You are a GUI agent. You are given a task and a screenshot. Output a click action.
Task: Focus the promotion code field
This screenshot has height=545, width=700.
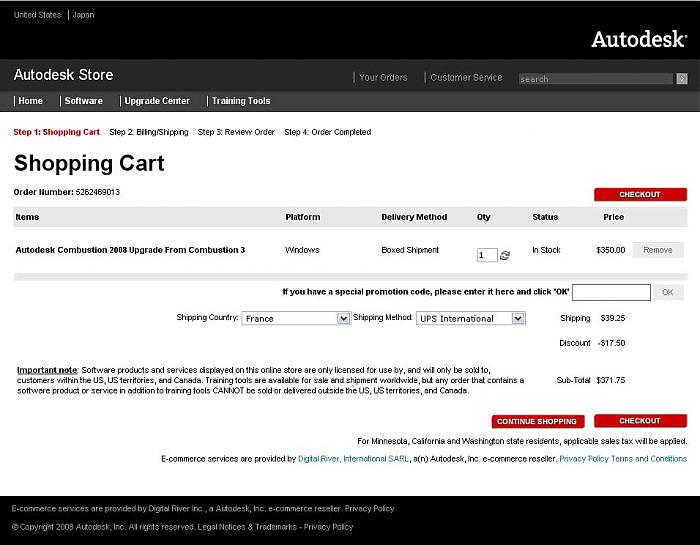[611, 292]
